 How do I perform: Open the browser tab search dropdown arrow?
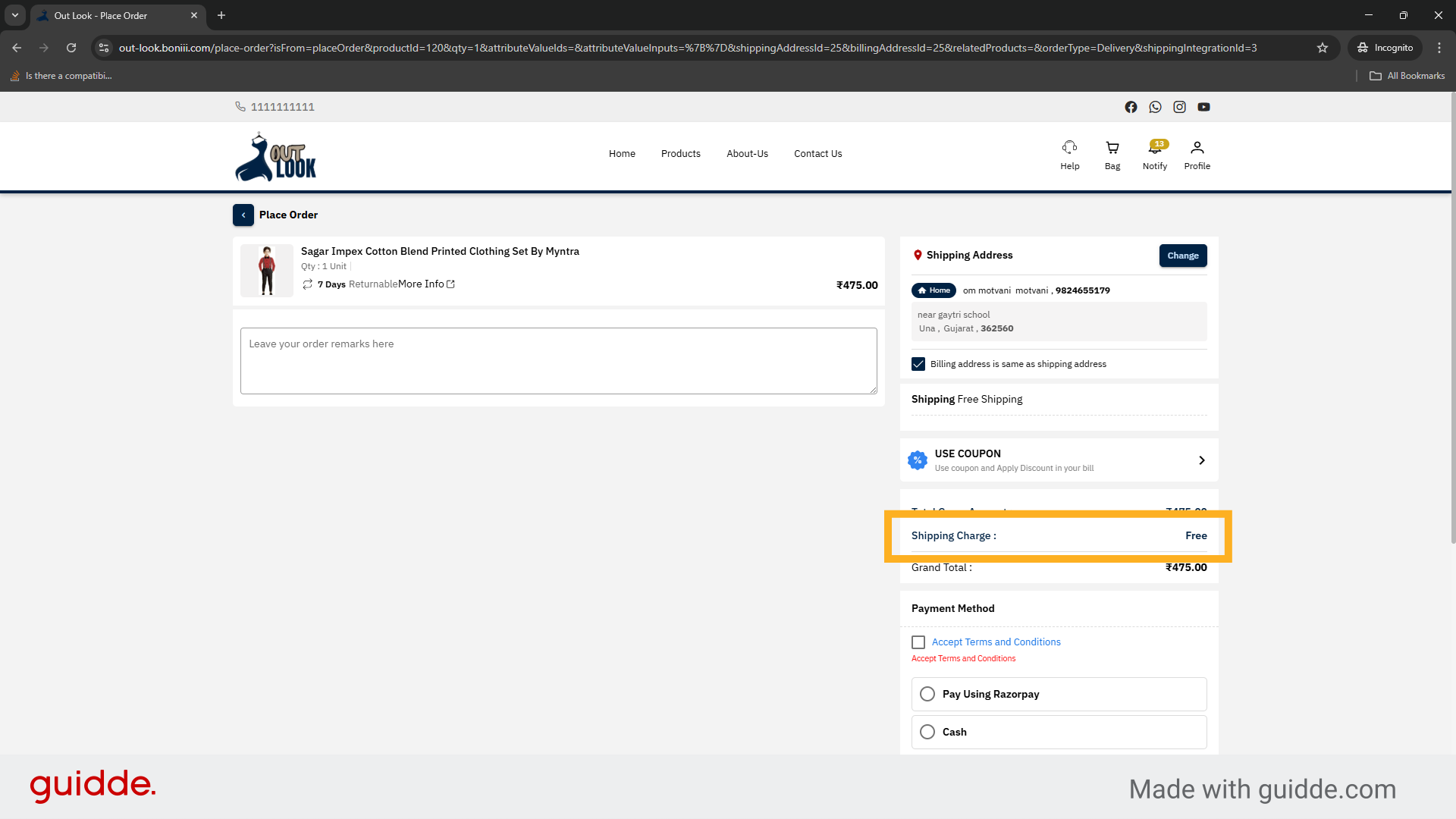pos(14,15)
